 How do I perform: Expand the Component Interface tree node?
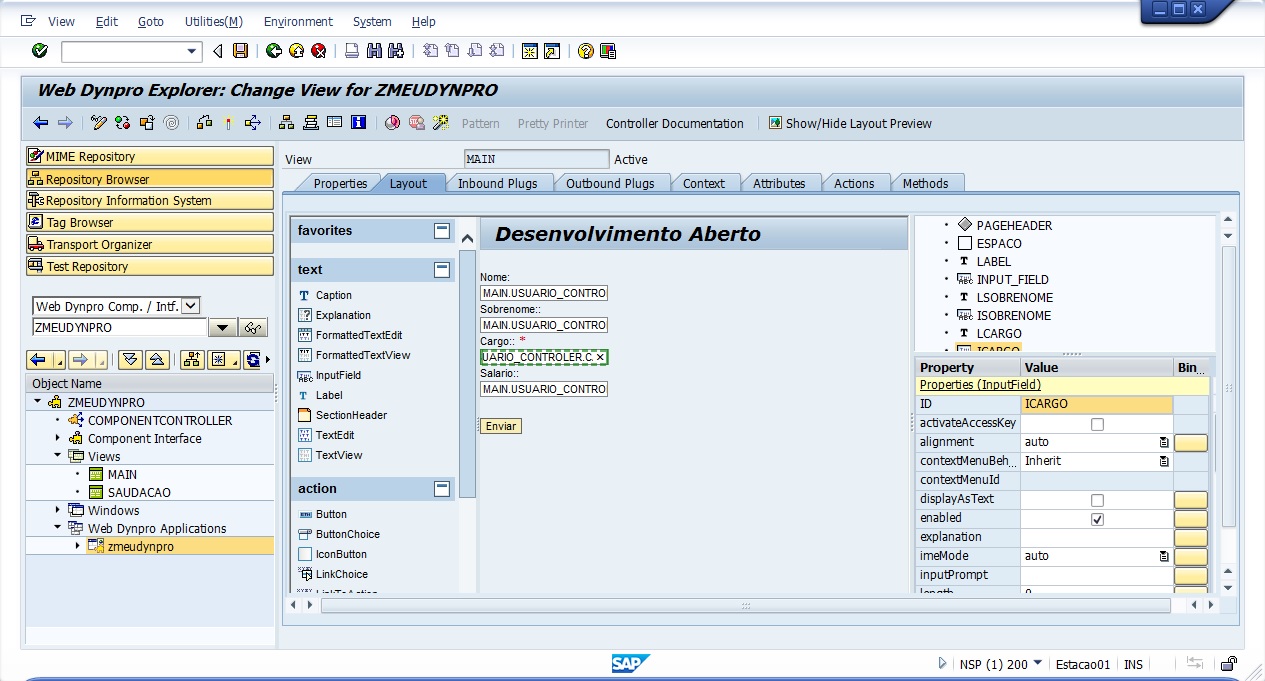point(58,438)
